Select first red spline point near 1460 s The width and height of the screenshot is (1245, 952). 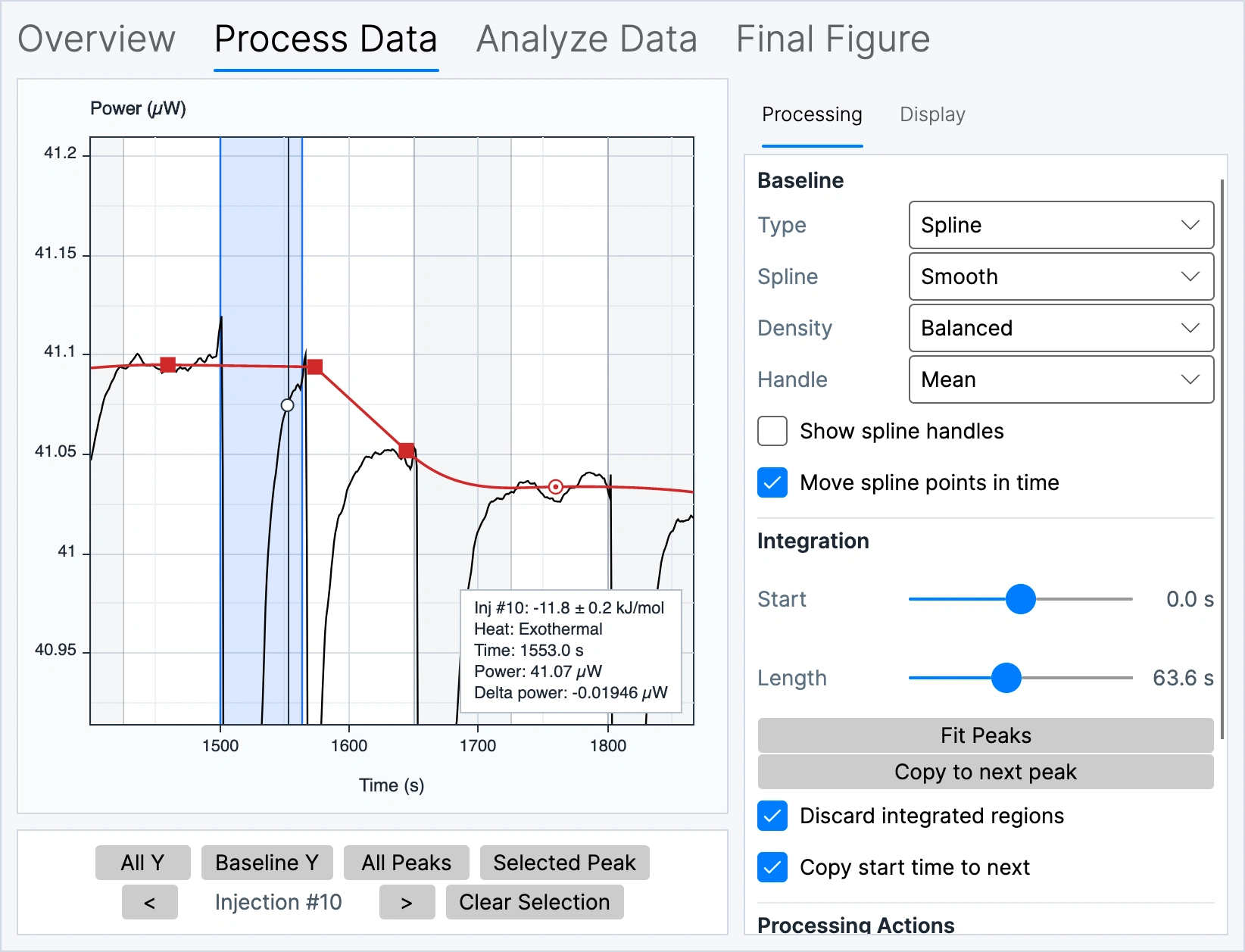[x=168, y=365]
